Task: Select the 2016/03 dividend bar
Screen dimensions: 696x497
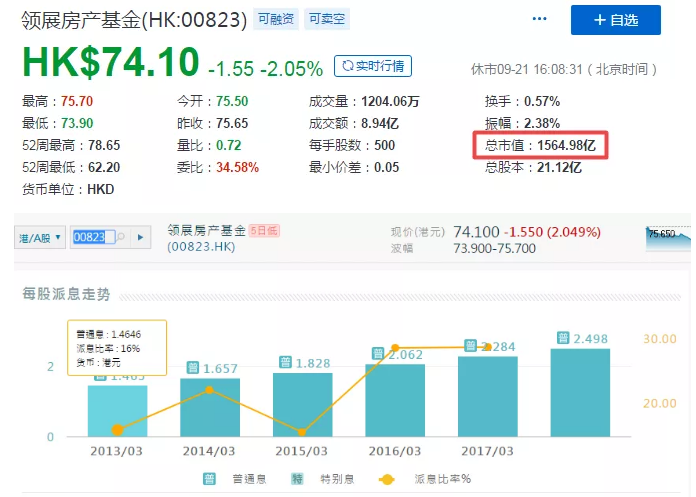Action: pos(395,400)
